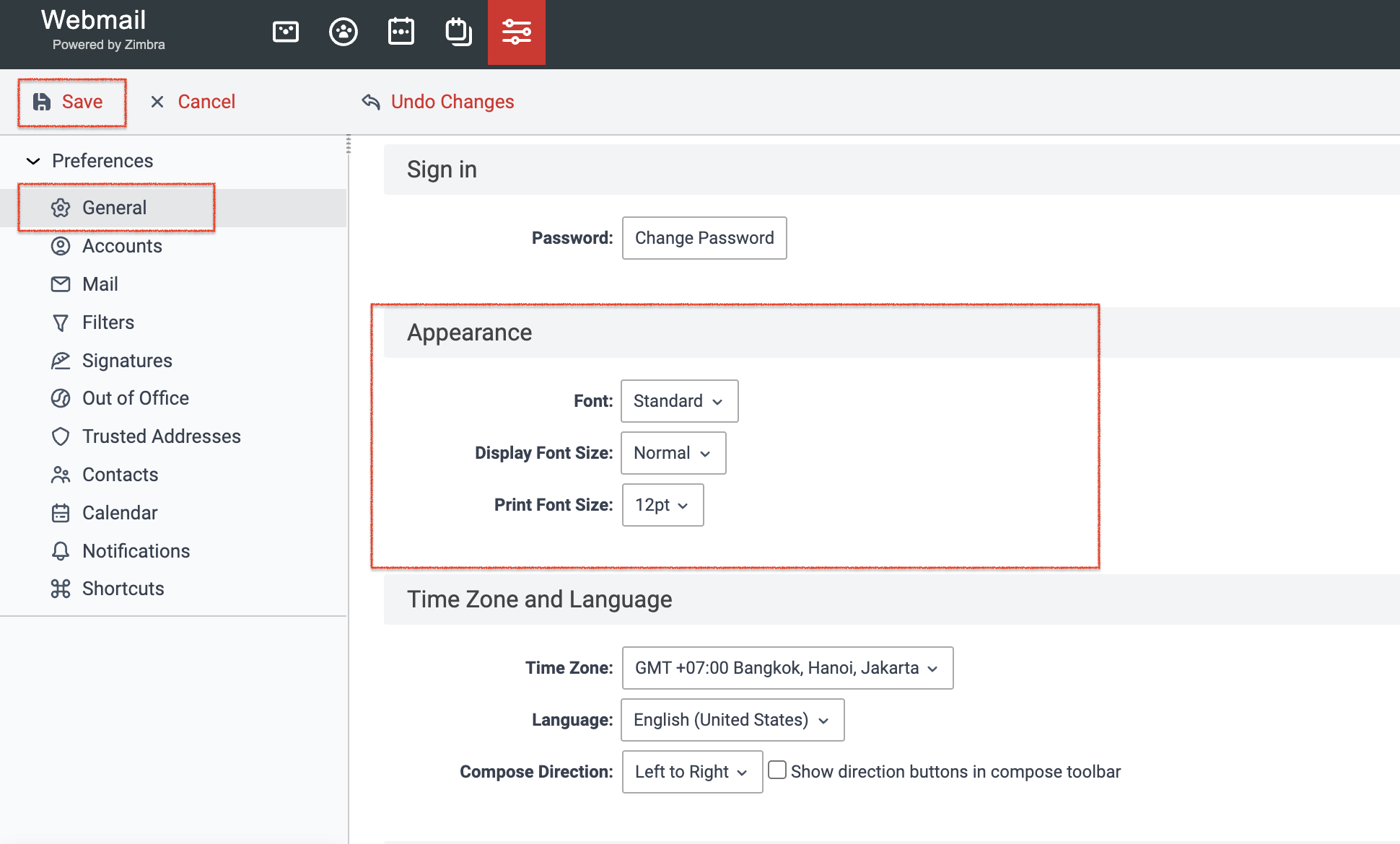Click the Change Password button
Screen dimensions: 1400x844
(704, 238)
